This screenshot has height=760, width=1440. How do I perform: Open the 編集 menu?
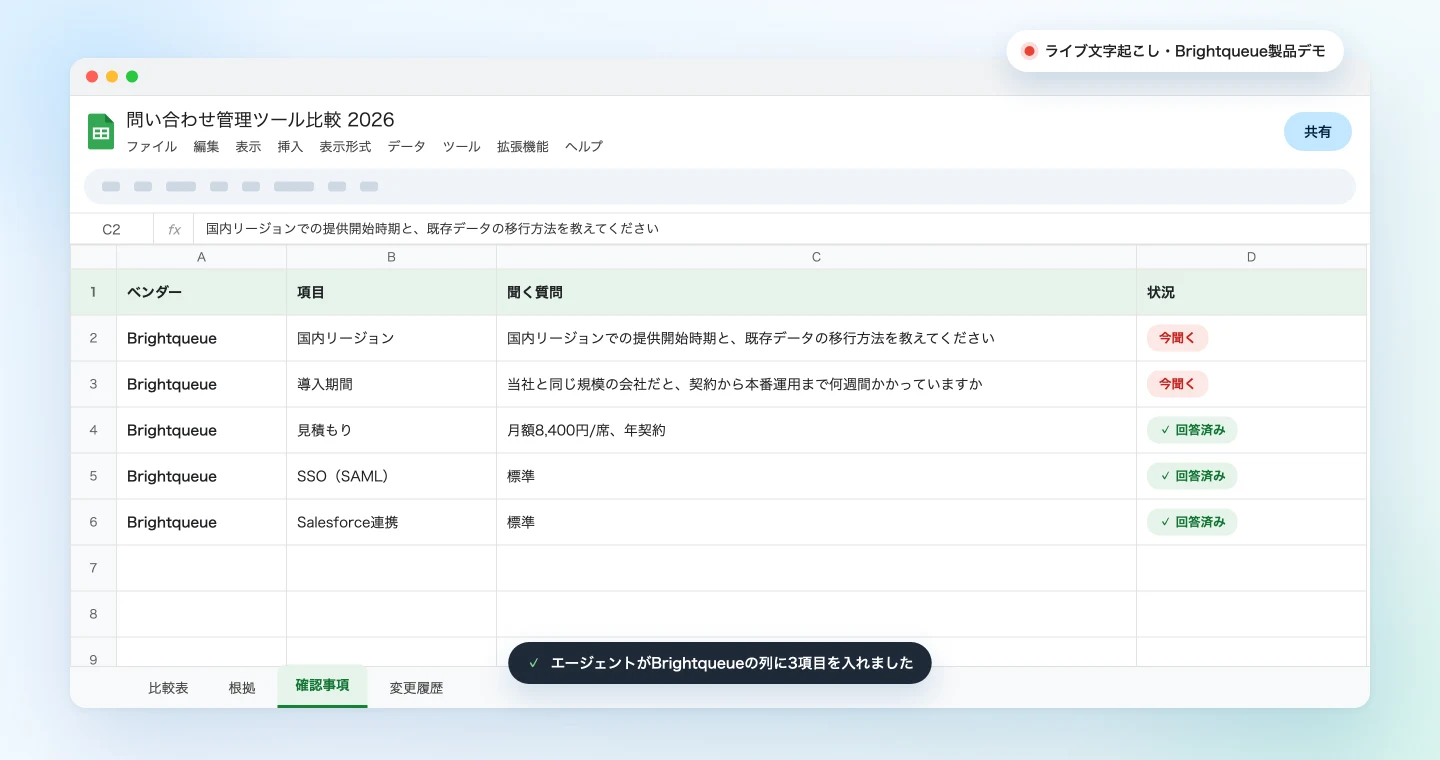pos(206,147)
